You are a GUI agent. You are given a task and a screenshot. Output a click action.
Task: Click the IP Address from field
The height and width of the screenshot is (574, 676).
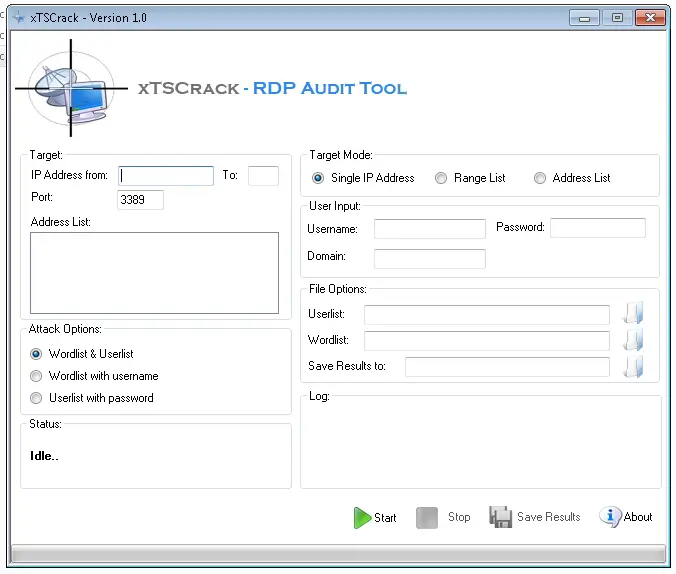pos(166,176)
